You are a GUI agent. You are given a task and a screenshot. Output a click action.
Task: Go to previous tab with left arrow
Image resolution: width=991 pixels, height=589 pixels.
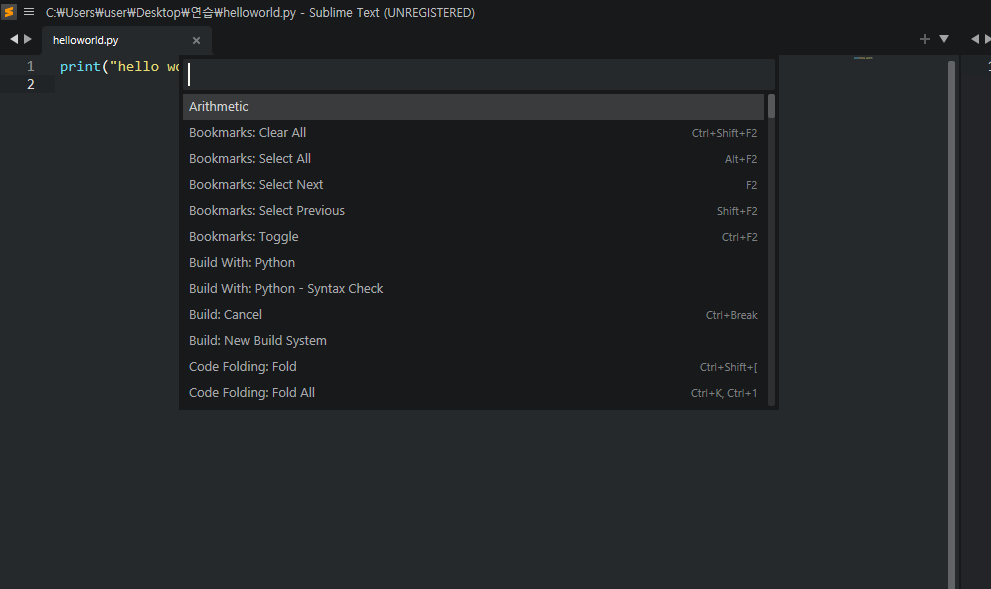pyautogui.click(x=14, y=39)
